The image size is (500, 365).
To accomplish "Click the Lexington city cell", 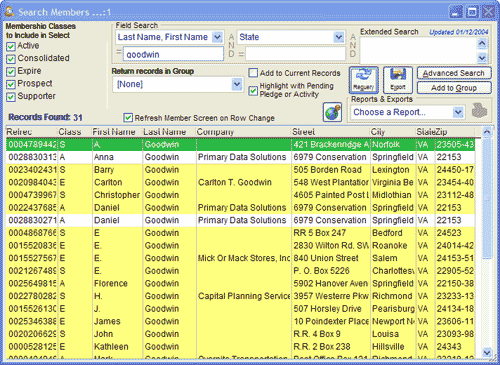I will (393, 170).
